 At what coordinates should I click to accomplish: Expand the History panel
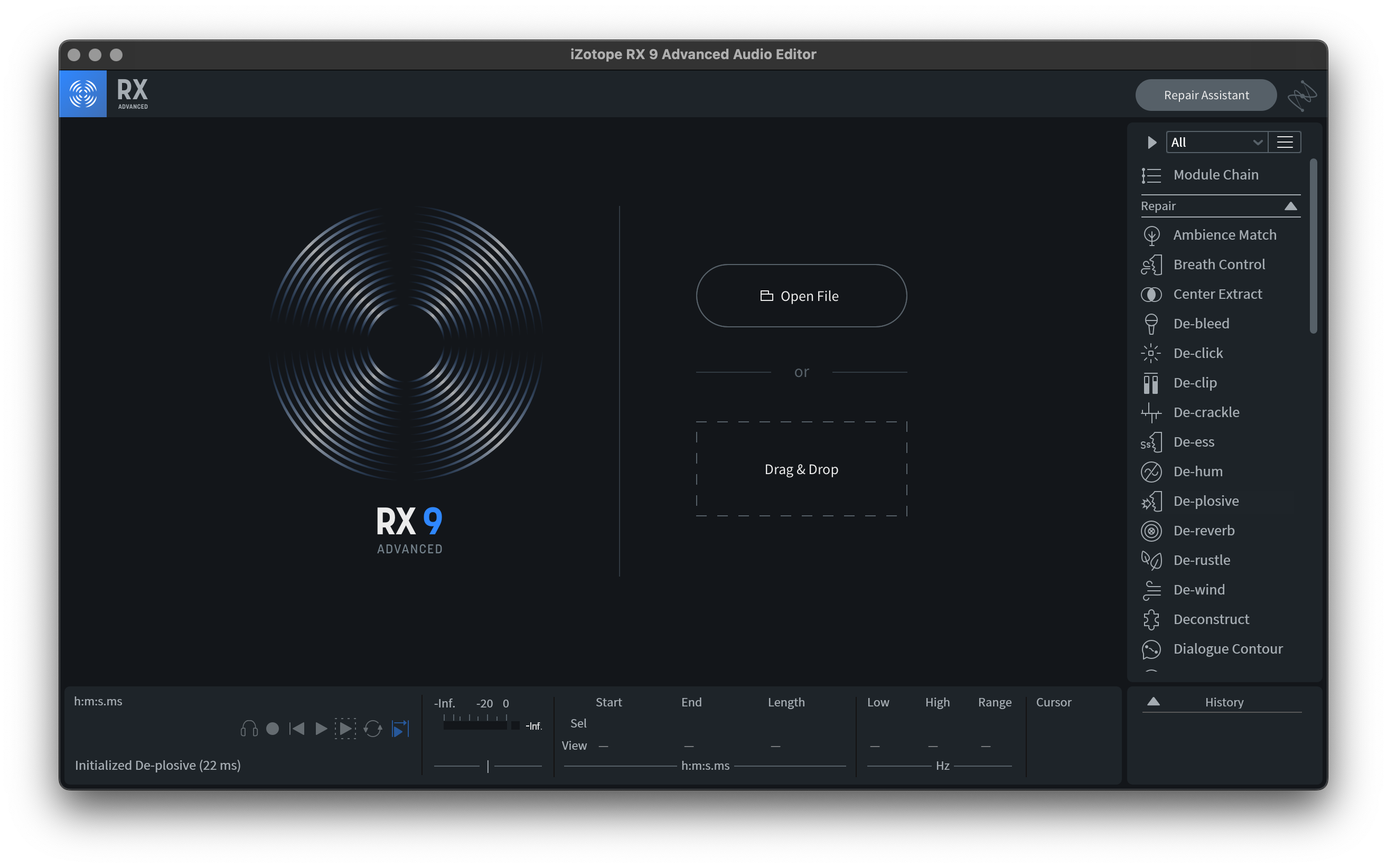tap(1153, 702)
